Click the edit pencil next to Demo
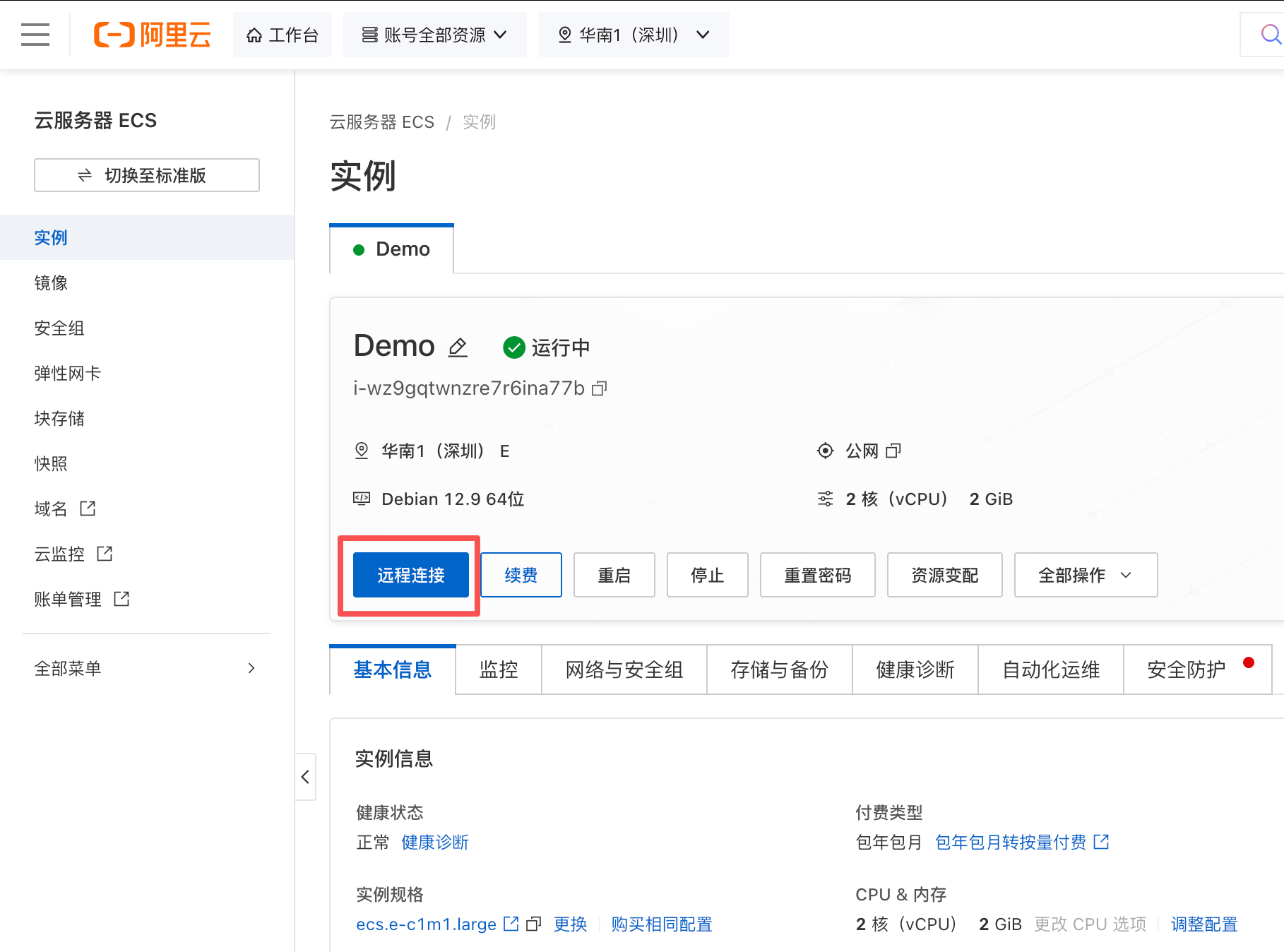The height and width of the screenshot is (952, 1284). pyautogui.click(x=458, y=347)
